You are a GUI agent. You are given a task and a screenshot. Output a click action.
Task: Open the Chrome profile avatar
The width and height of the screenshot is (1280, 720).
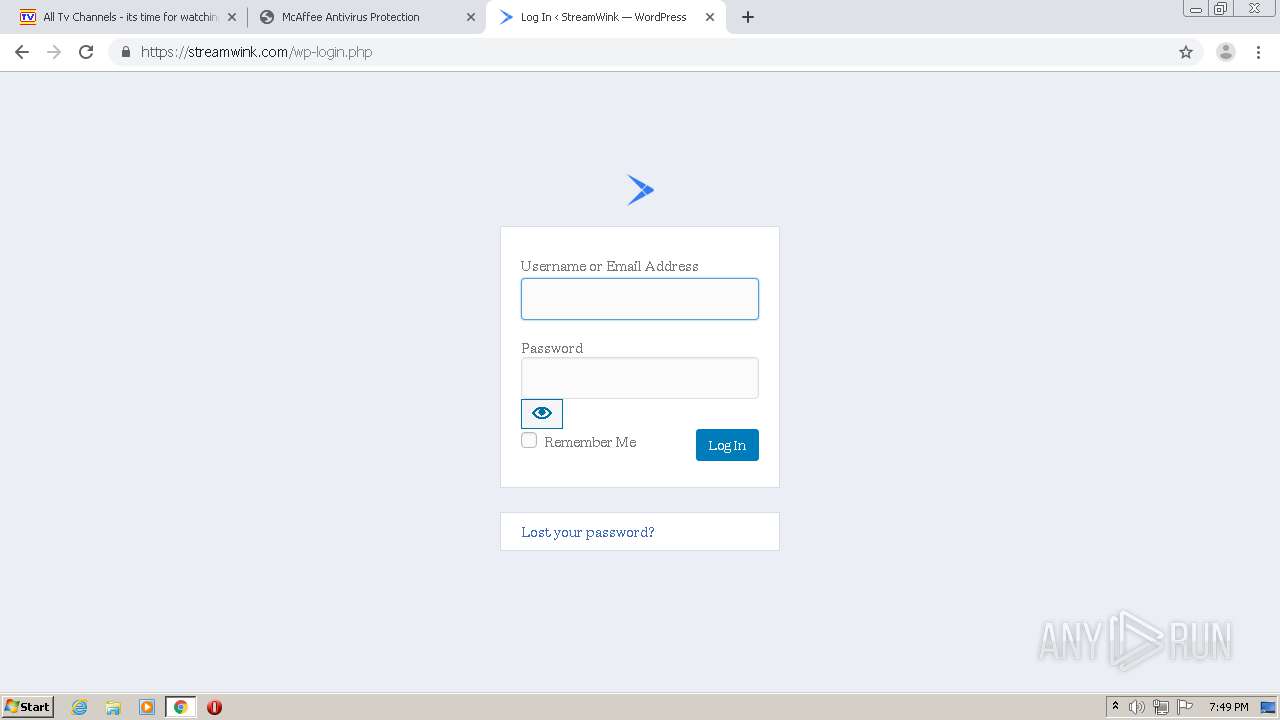pyautogui.click(x=1226, y=52)
